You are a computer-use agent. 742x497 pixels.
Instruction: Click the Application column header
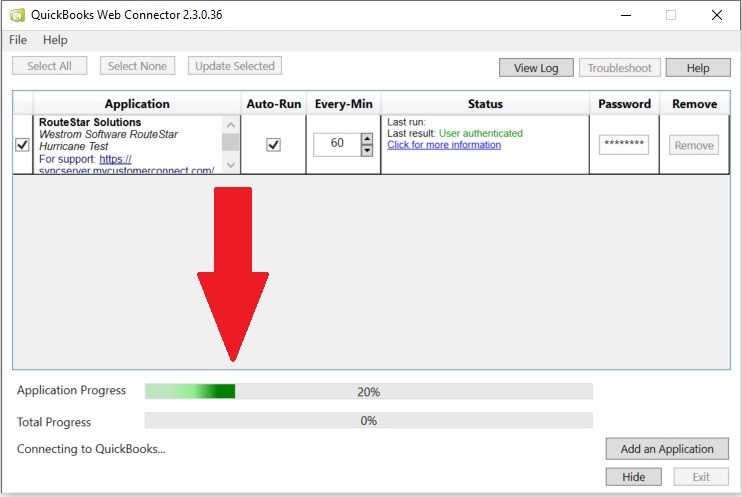point(137,104)
